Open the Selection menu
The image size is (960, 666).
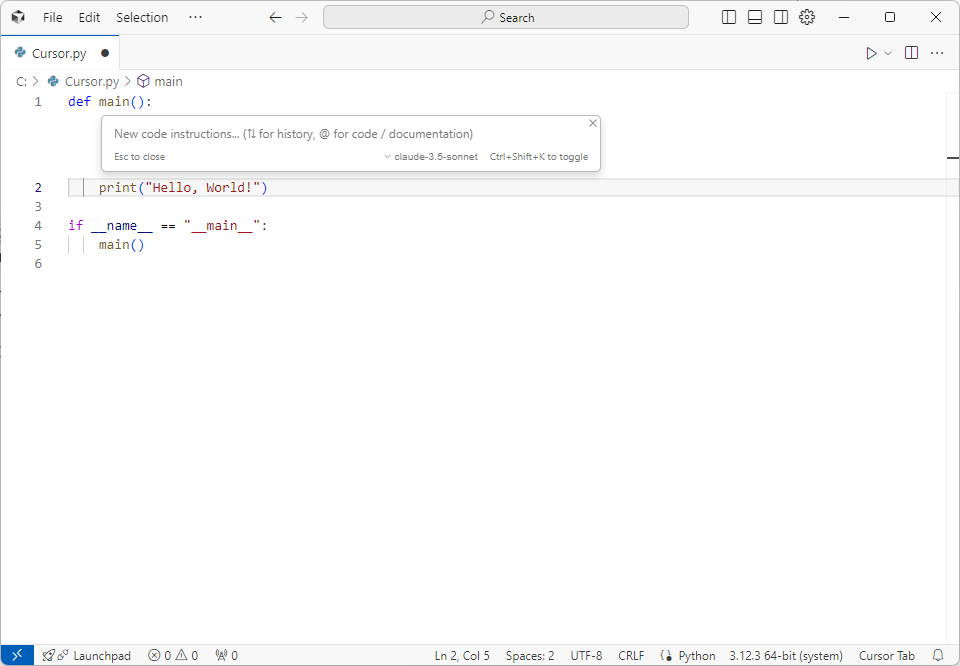142,17
